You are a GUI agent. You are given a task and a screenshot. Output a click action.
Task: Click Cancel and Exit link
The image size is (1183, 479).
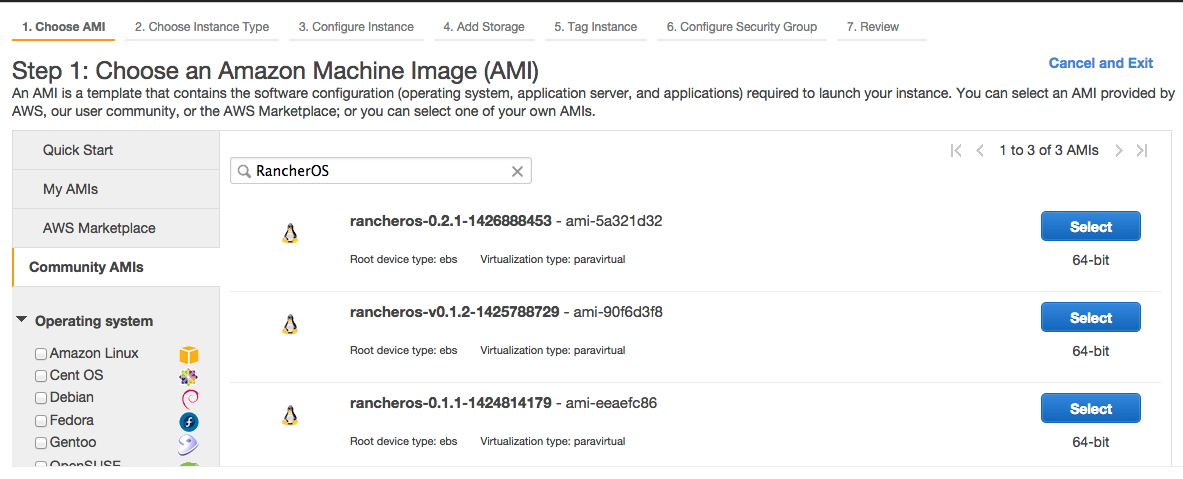point(1101,63)
